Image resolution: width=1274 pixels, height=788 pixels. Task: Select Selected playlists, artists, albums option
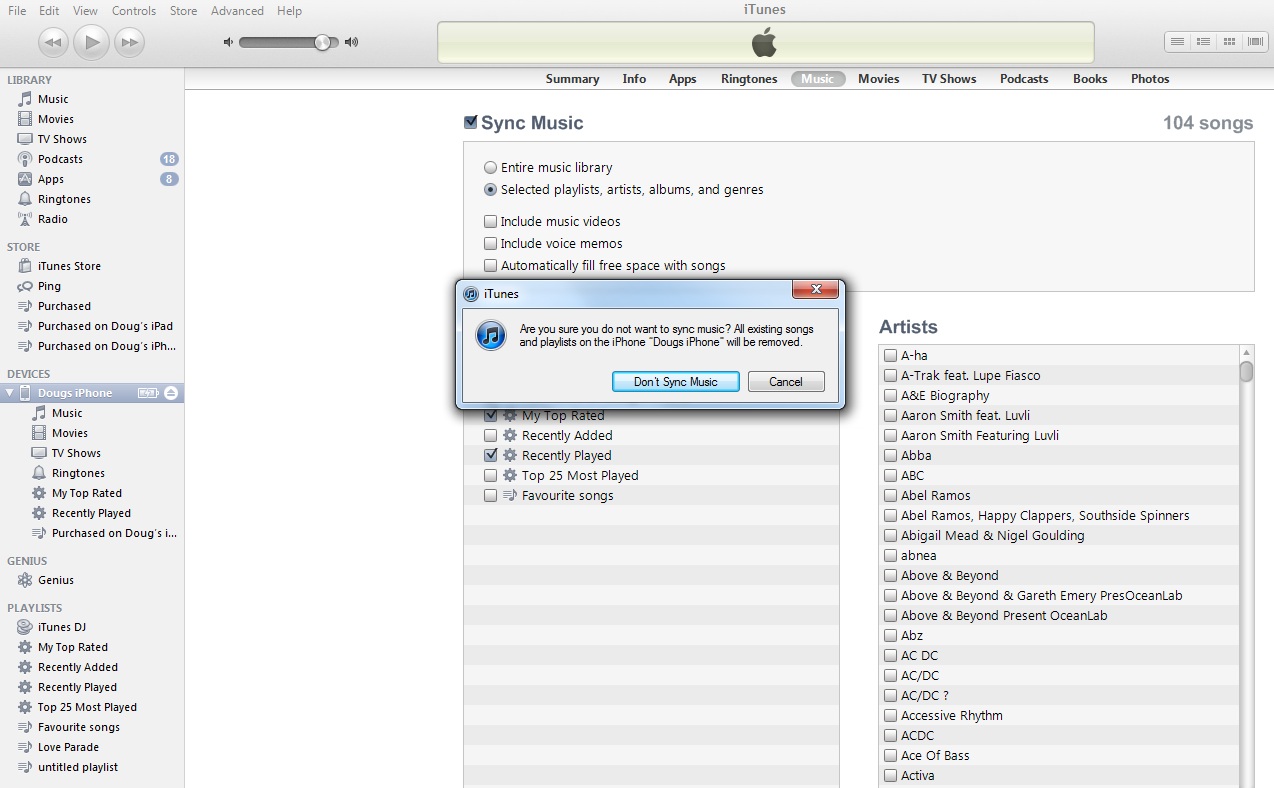[490, 190]
